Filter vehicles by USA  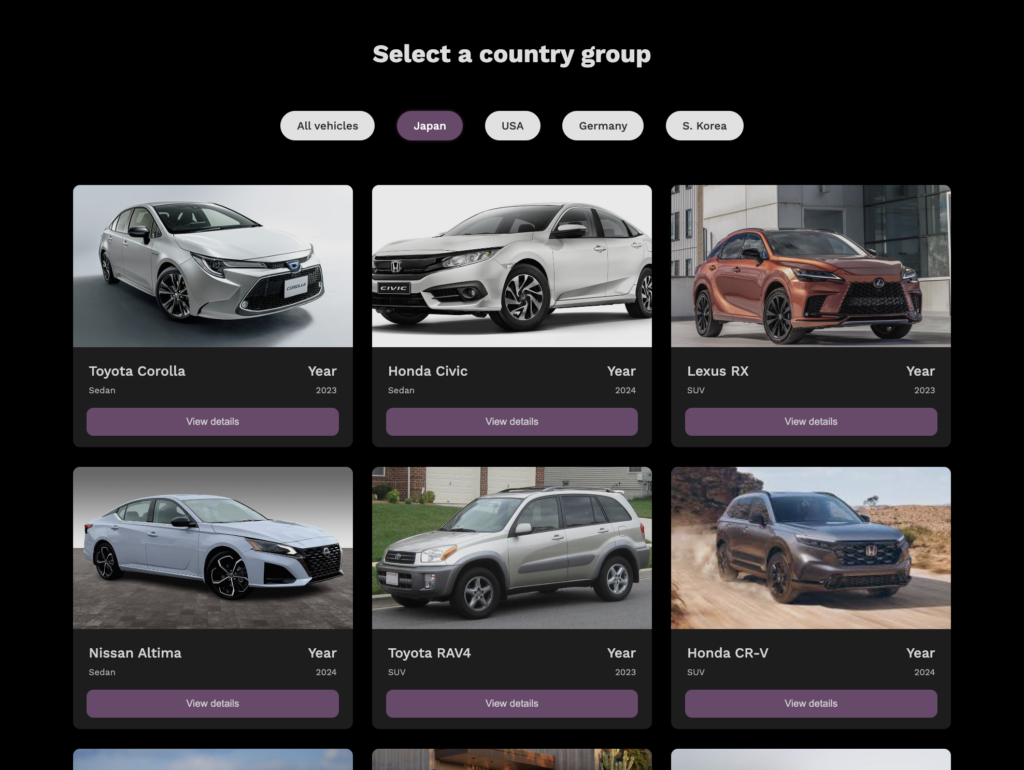pyautogui.click(x=512, y=126)
